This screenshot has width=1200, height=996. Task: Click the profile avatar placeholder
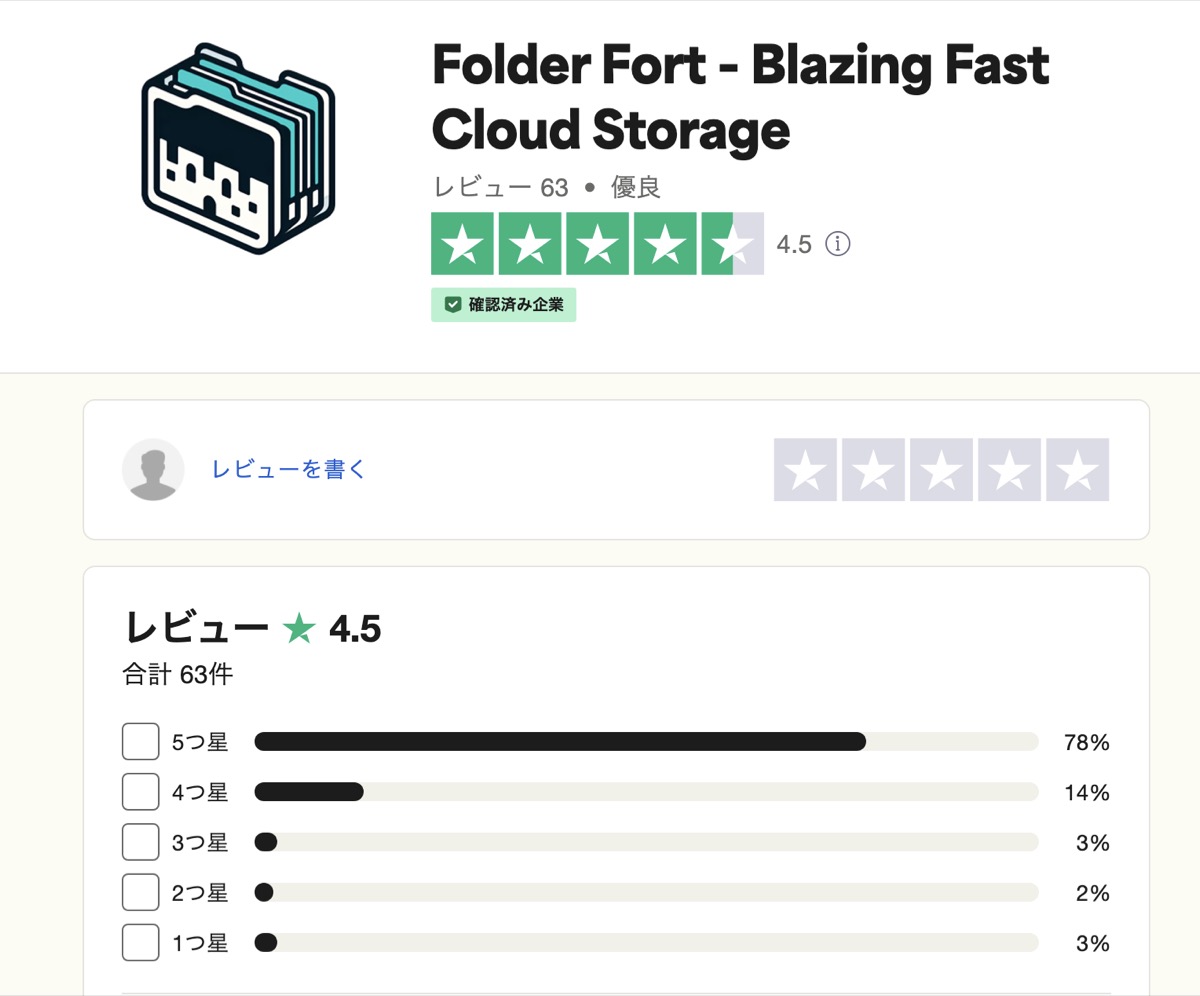[x=153, y=470]
